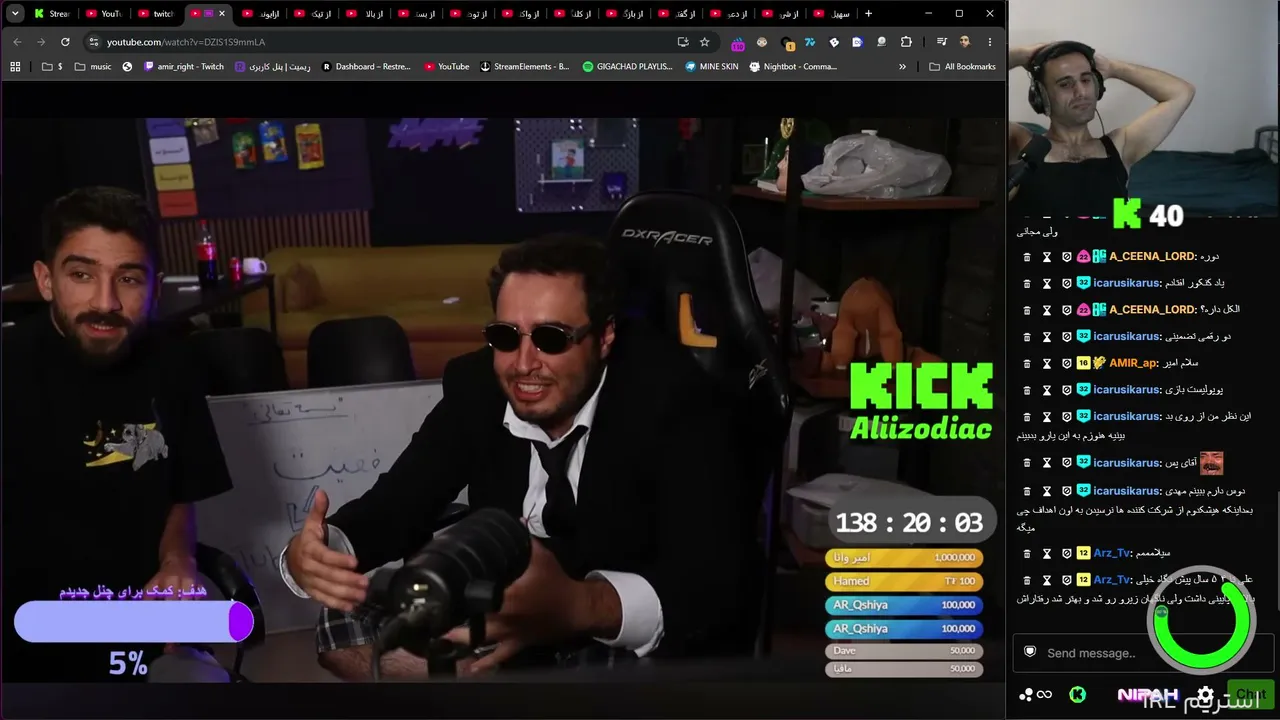The width and height of the screenshot is (1280, 720).
Task: Open the 'Dashboard – Restre...' bookmark
Action: point(367,67)
